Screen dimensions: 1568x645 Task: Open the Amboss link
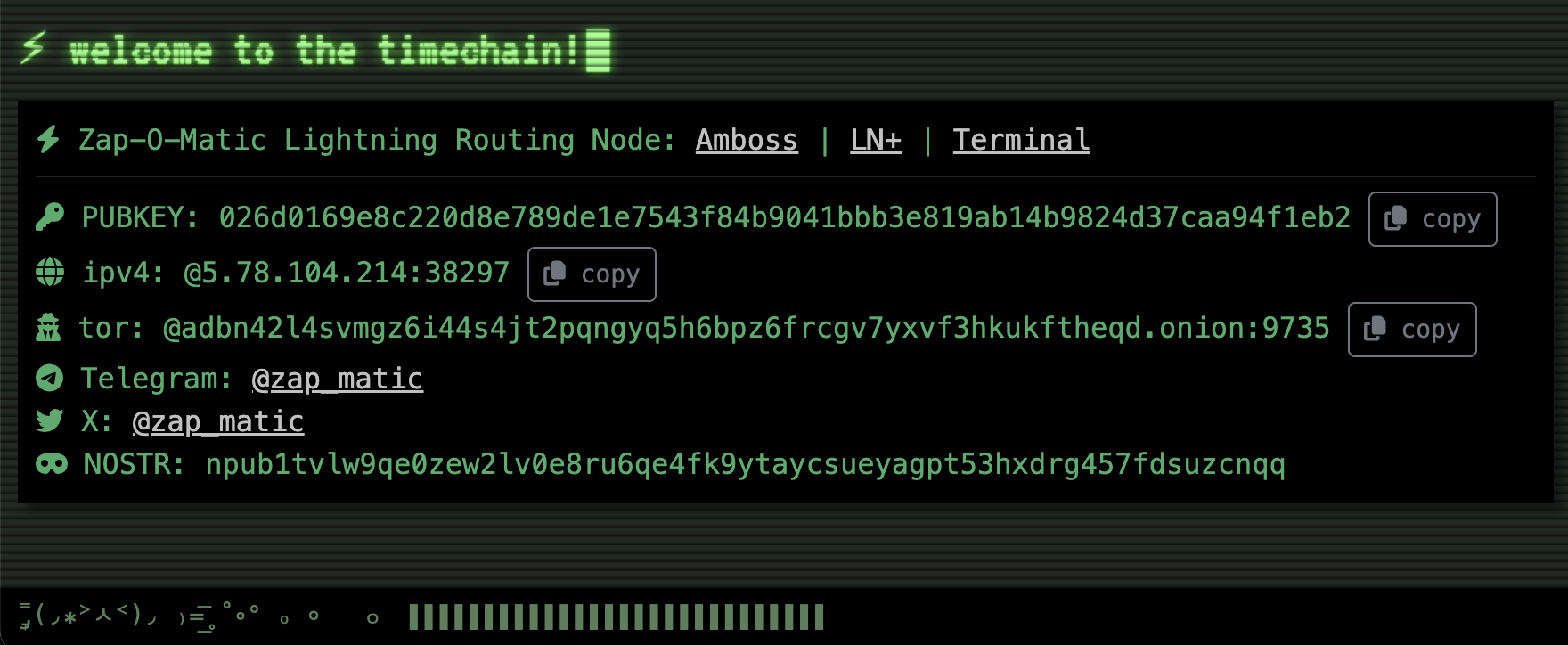click(x=747, y=140)
